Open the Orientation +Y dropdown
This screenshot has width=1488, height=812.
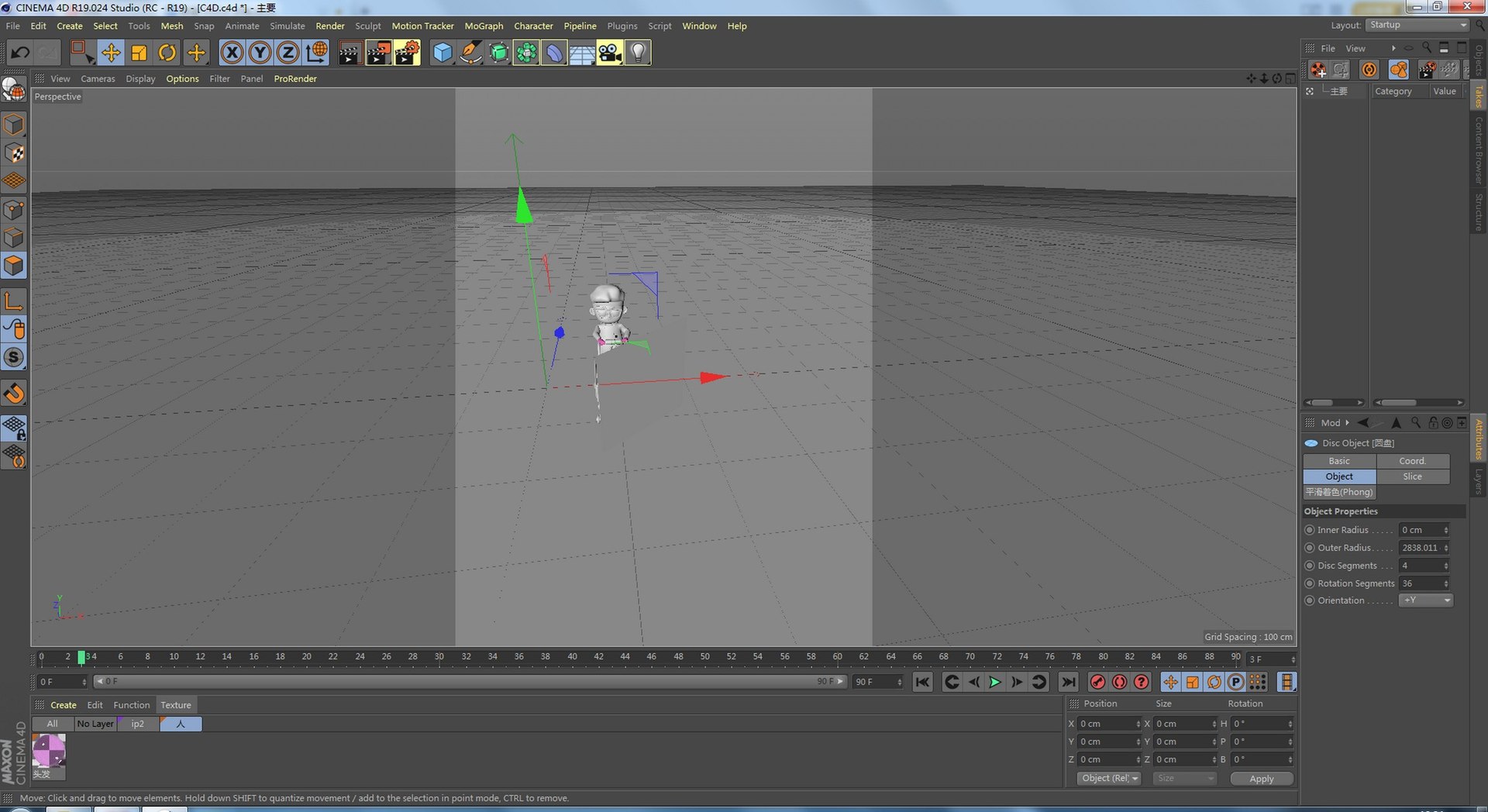(1425, 600)
